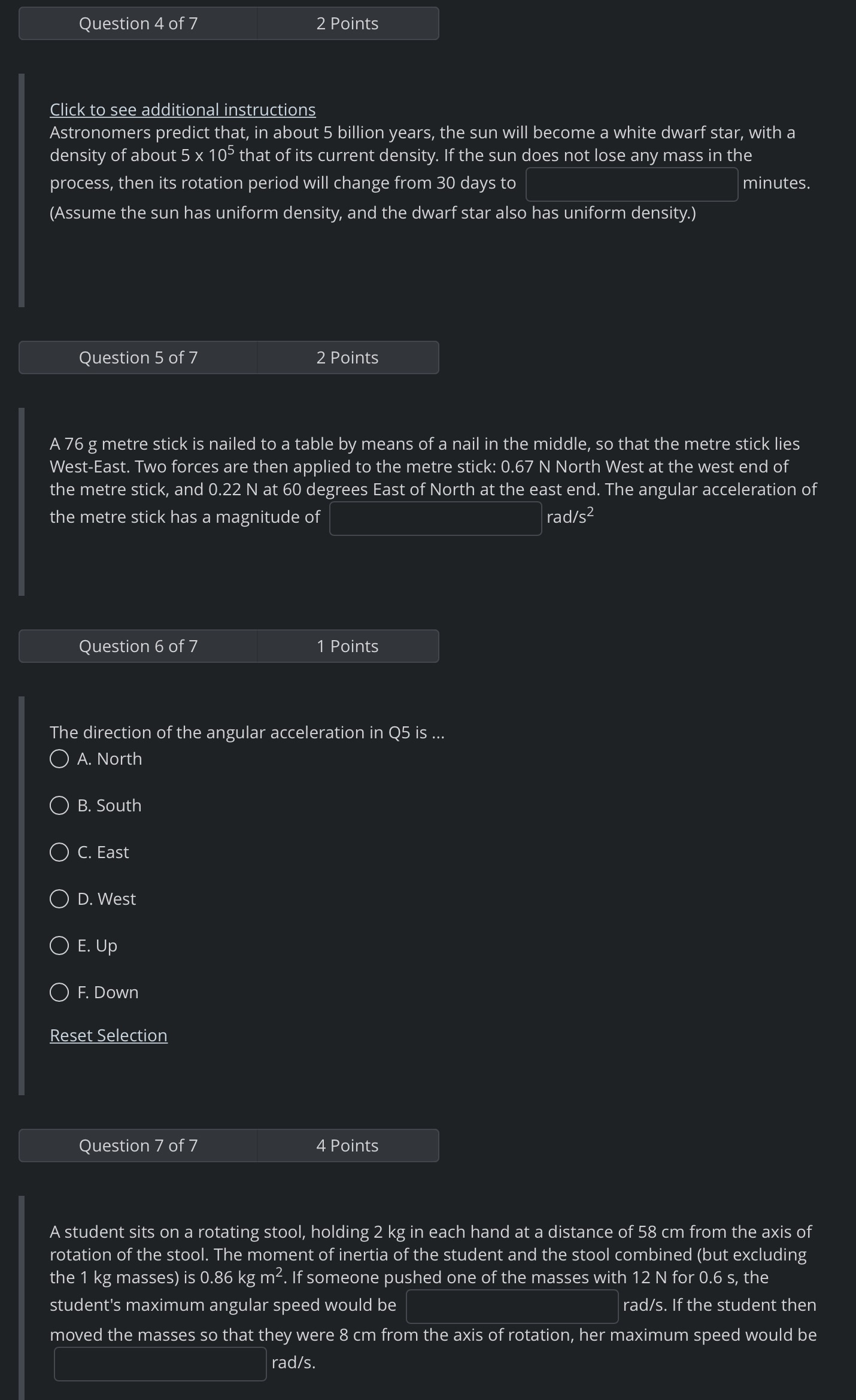Screen dimensions: 856x1400
Task: Select radio button B. South
Action: click(59, 805)
